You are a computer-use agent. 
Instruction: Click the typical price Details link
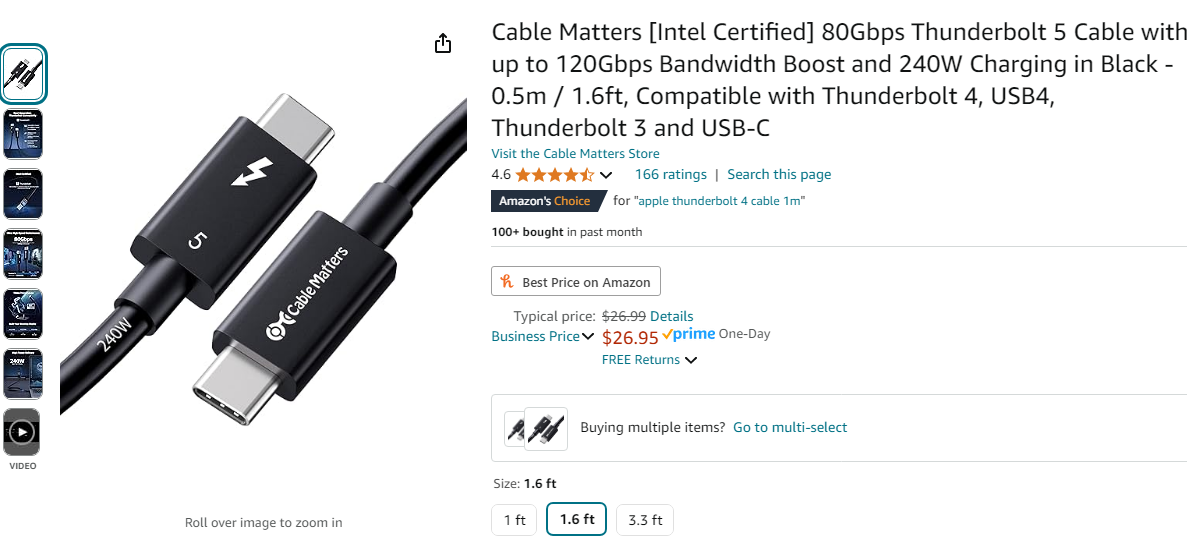click(671, 316)
